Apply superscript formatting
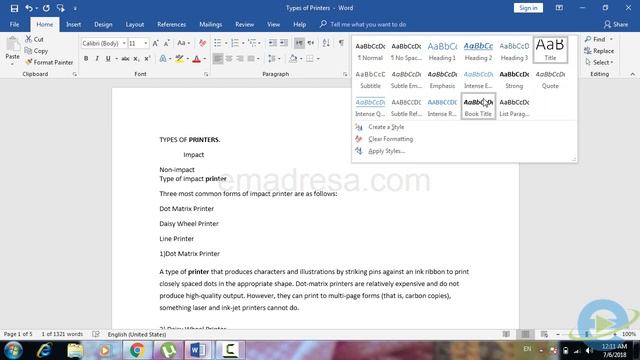Image resolution: width=640 pixels, height=360 pixels. [147, 59]
